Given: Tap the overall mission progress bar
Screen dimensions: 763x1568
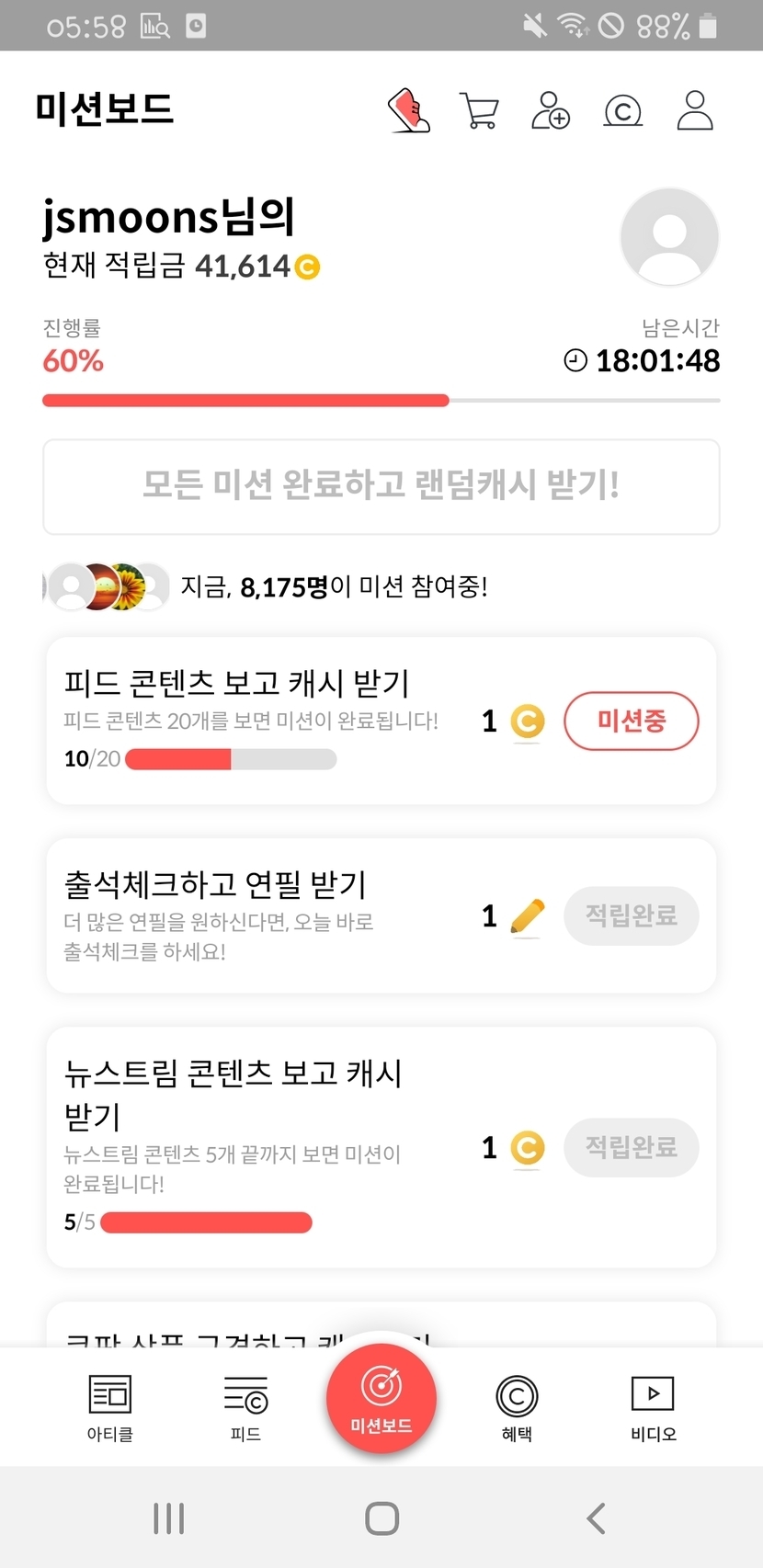Looking at the screenshot, I should pos(381,401).
